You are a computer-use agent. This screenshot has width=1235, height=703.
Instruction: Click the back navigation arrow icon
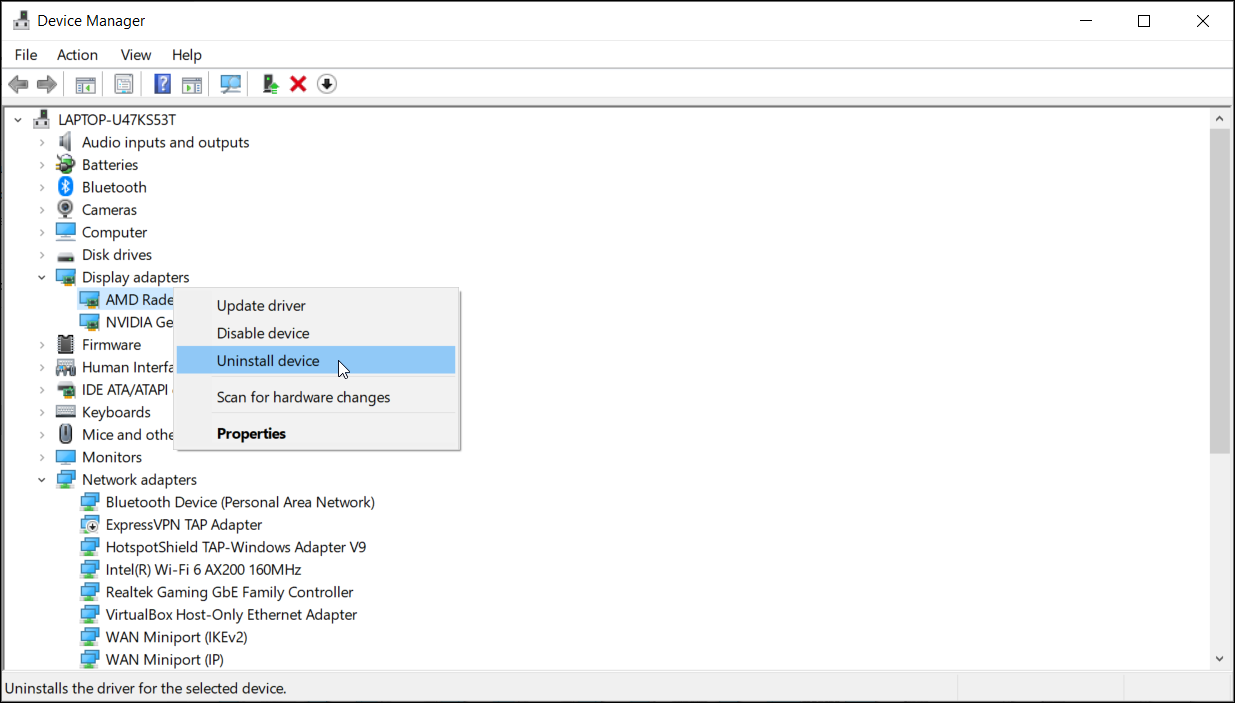tap(18, 83)
